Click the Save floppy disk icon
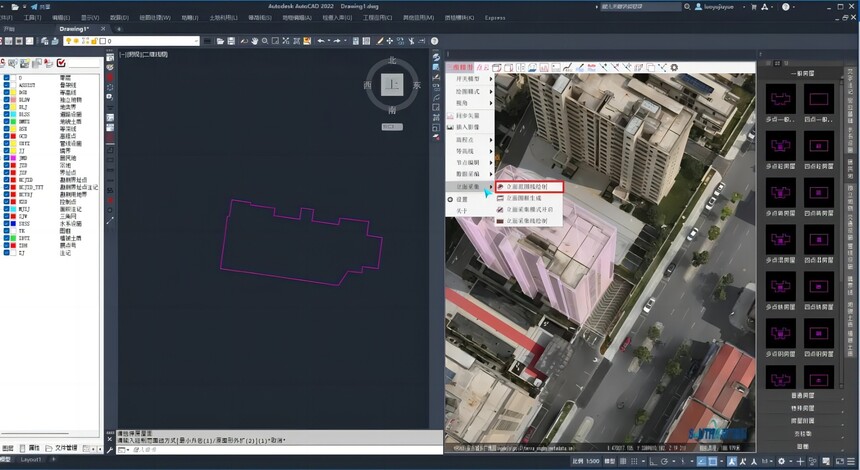The height and width of the screenshot is (470, 860). coord(231,41)
